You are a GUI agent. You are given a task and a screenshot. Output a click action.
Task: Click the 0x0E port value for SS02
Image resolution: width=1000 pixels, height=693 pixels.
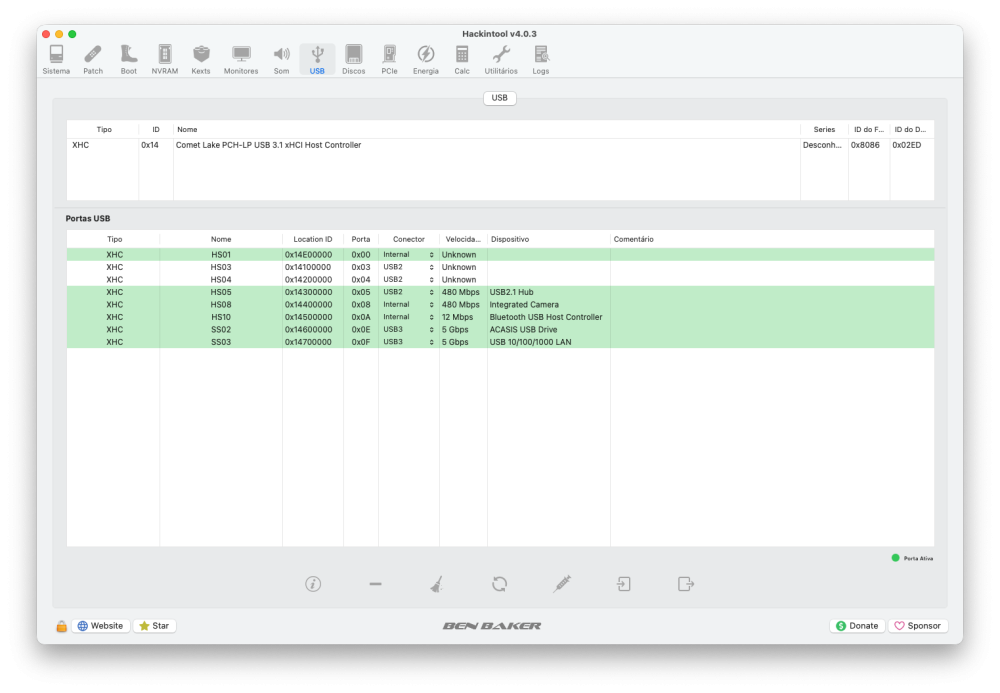[360, 330]
